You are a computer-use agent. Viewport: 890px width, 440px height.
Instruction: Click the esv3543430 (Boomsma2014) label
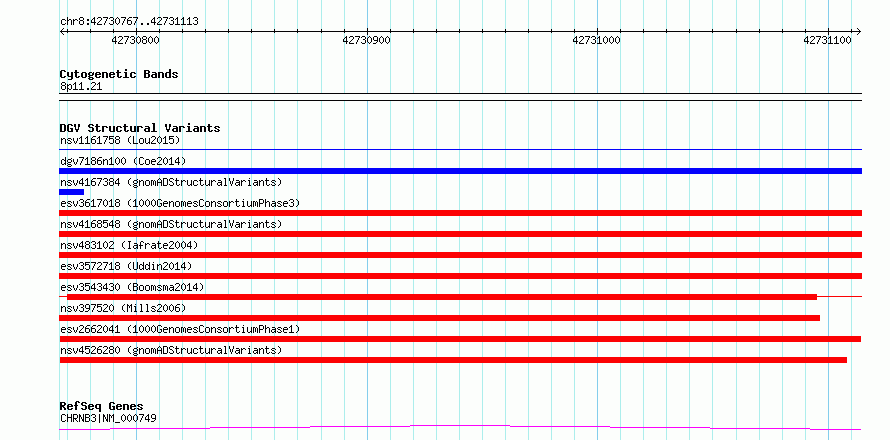click(132, 287)
